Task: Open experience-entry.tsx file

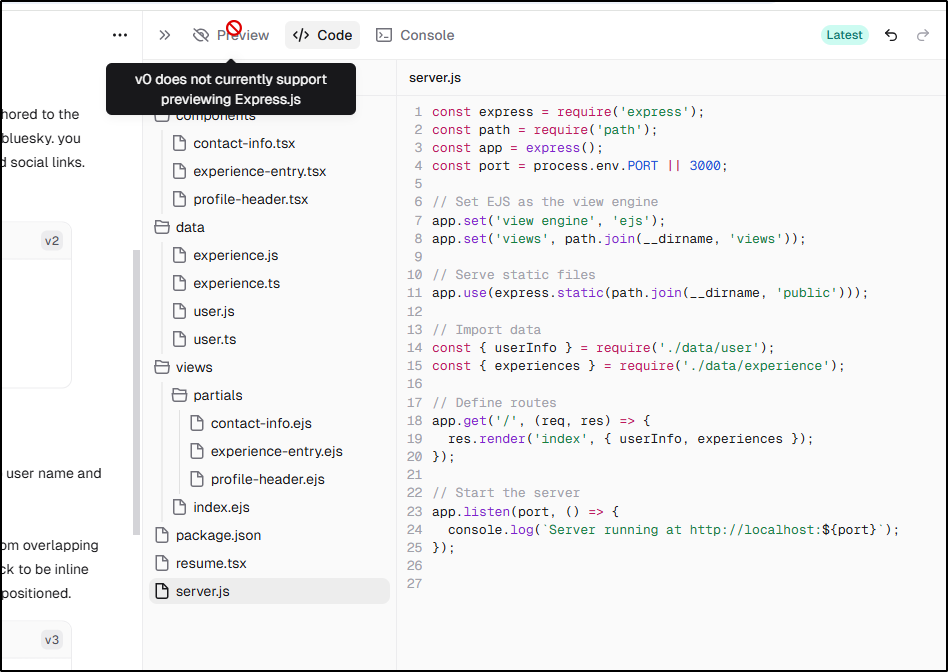Action: tap(259, 171)
